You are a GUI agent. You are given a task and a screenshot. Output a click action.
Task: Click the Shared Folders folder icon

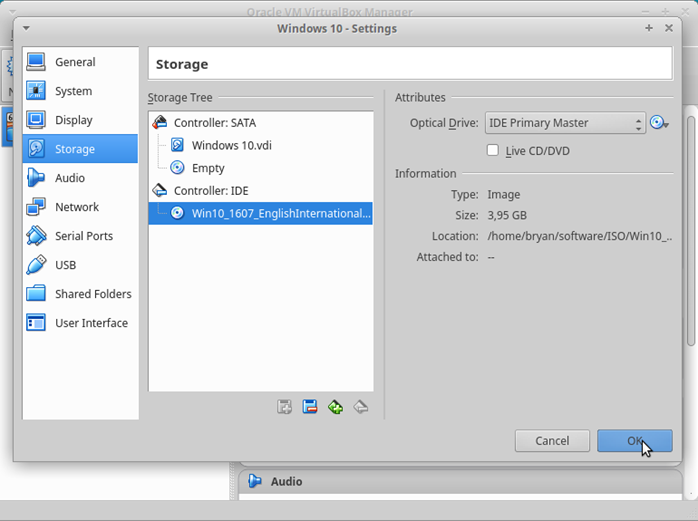pos(36,293)
